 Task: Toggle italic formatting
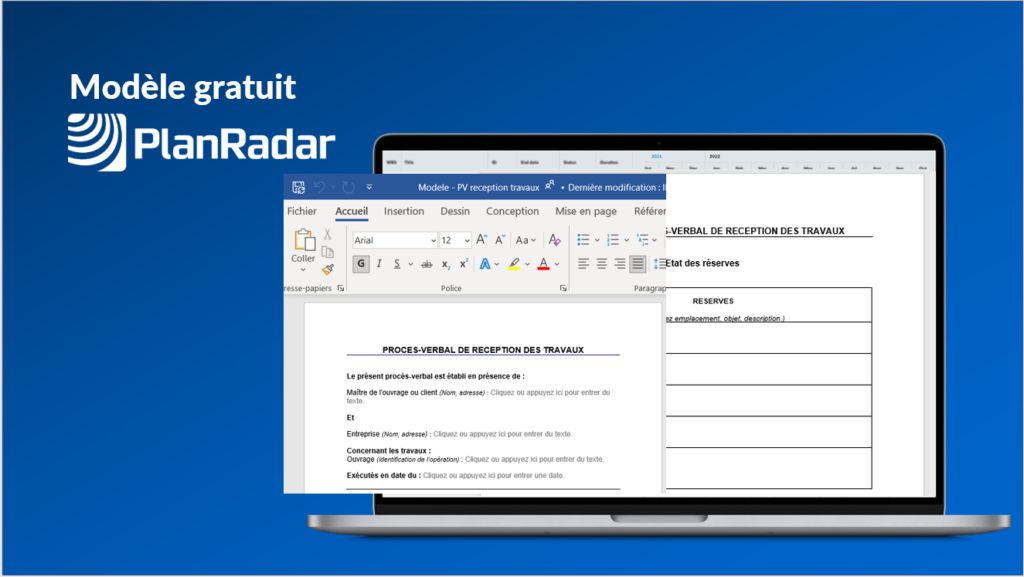380,263
